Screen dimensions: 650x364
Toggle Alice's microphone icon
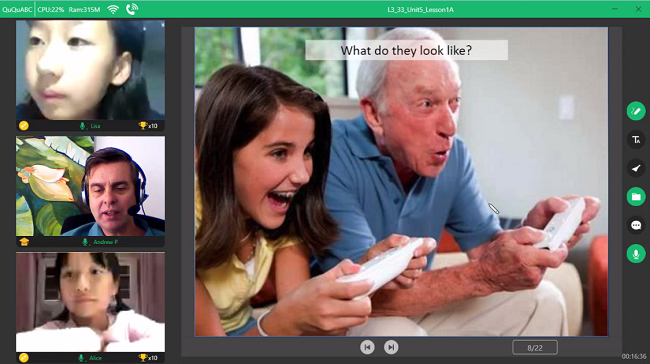(81, 358)
